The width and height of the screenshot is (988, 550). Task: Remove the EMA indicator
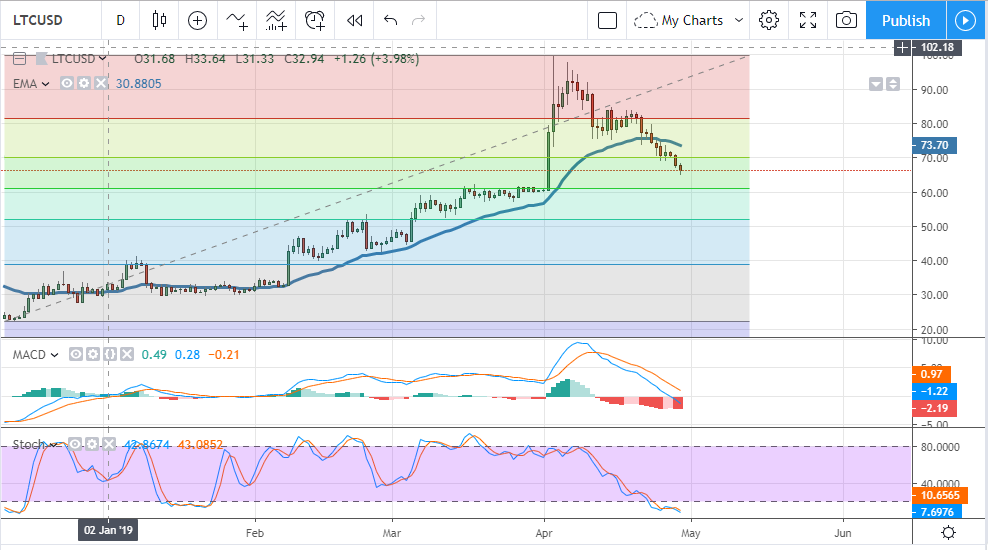tap(101, 83)
